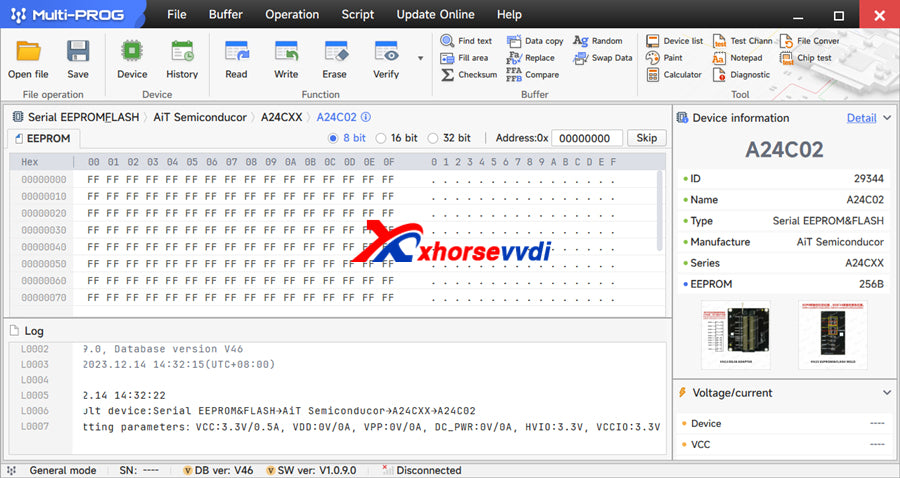Click Serial EEPROMFLASH breadcrumb
900x478 pixels.
(83, 117)
